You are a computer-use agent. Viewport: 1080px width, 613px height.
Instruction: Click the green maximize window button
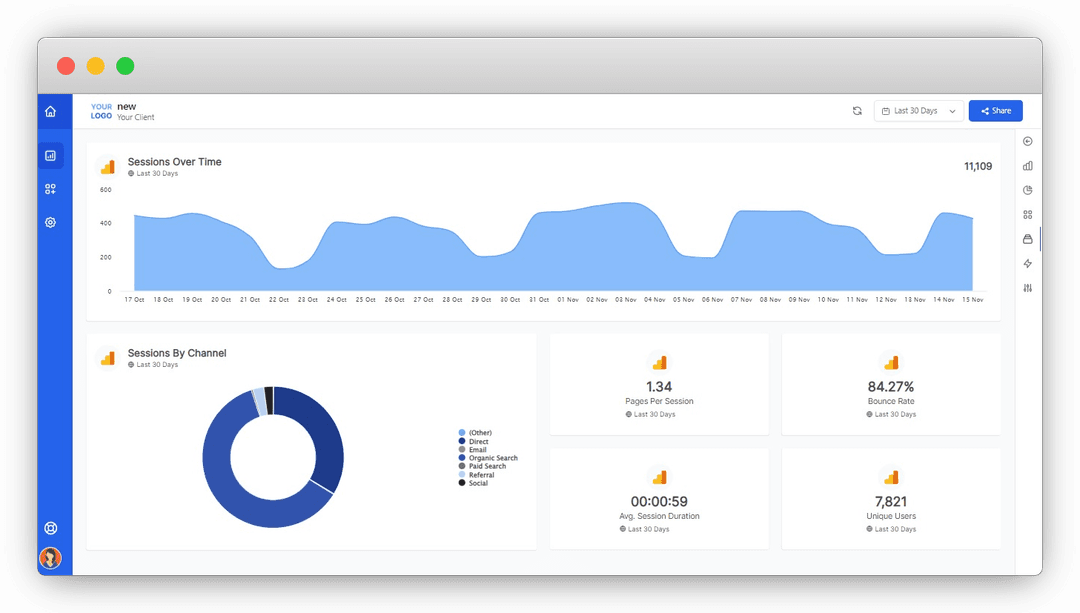point(125,66)
